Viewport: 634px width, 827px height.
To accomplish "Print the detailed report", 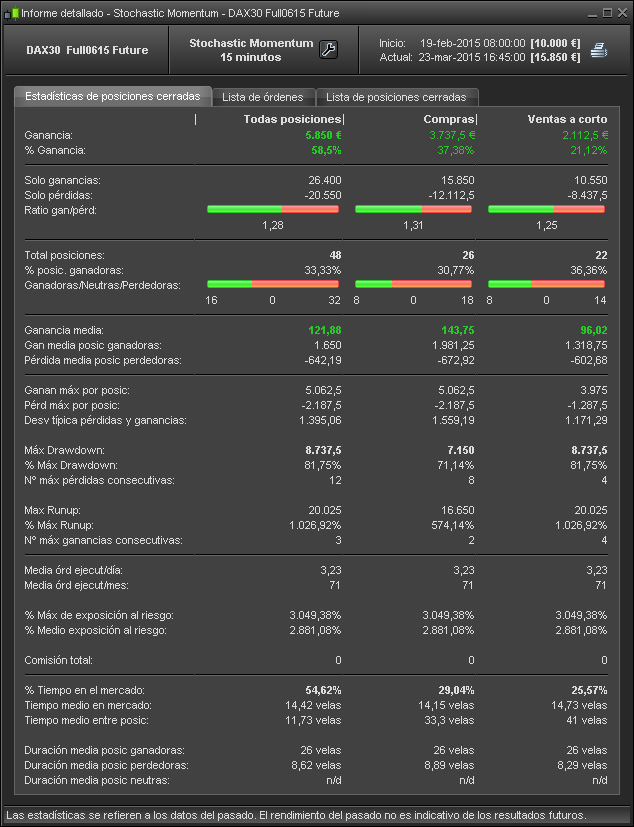I will pyautogui.click(x=599, y=50).
